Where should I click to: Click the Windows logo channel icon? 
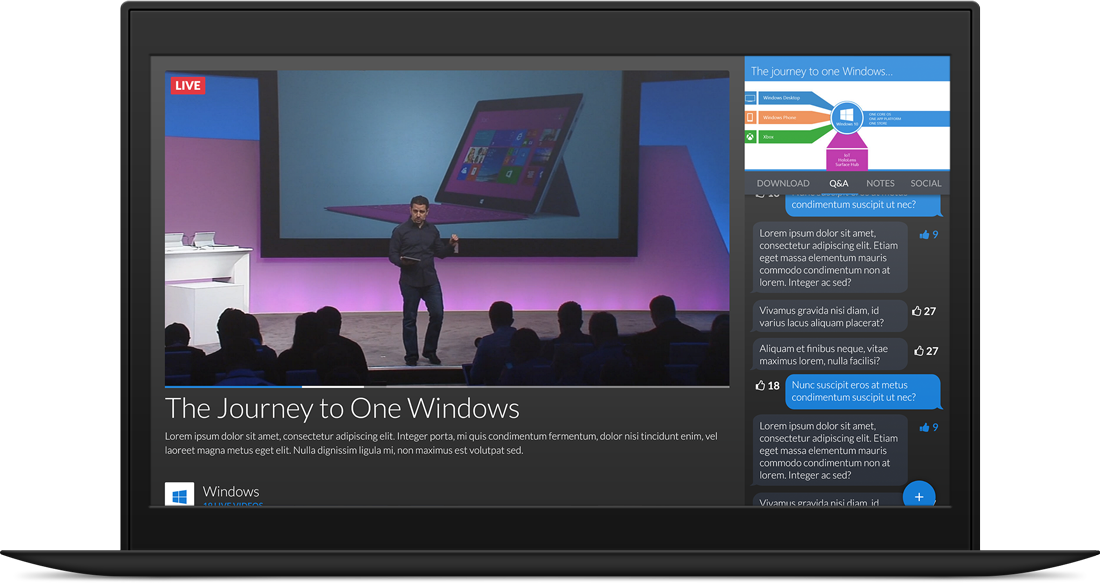(179, 494)
